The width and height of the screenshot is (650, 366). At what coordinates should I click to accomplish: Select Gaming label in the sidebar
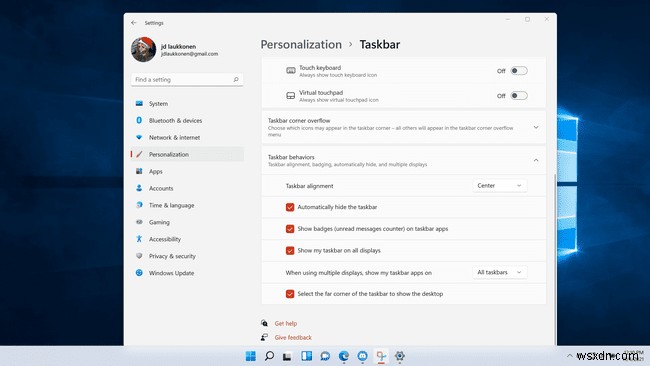(x=159, y=222)
